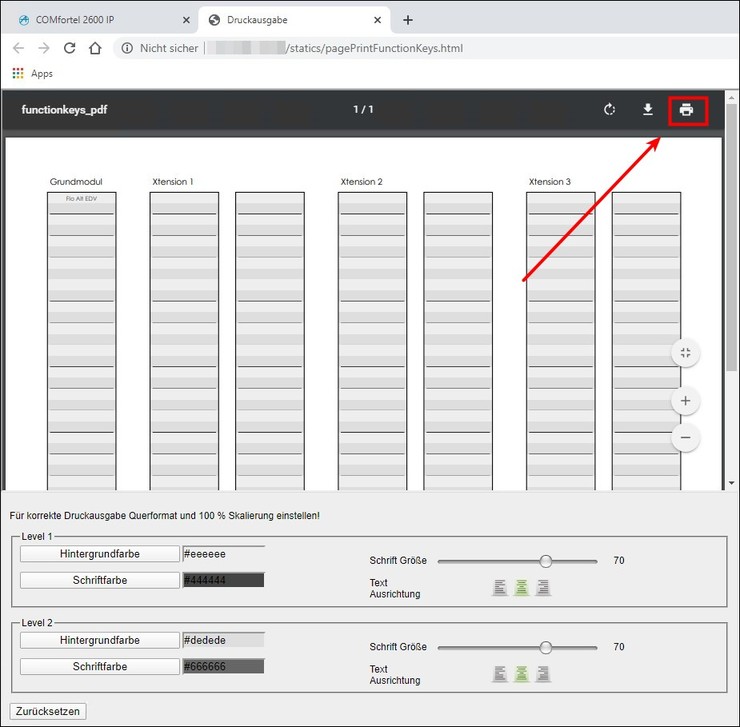
Task: Set Level 2 text alignment to right
Action: click(543, 674)
